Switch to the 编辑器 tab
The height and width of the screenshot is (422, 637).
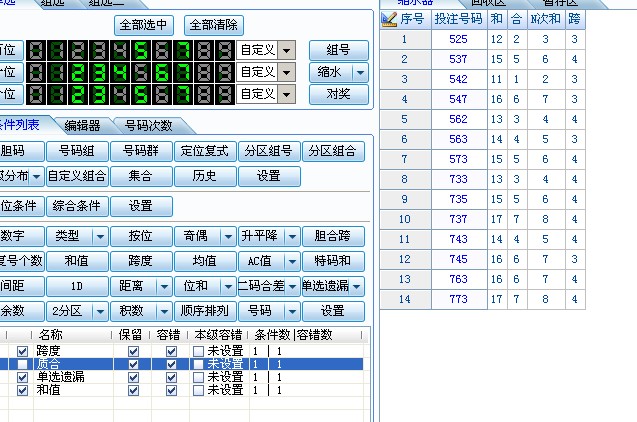coord(82,126)
